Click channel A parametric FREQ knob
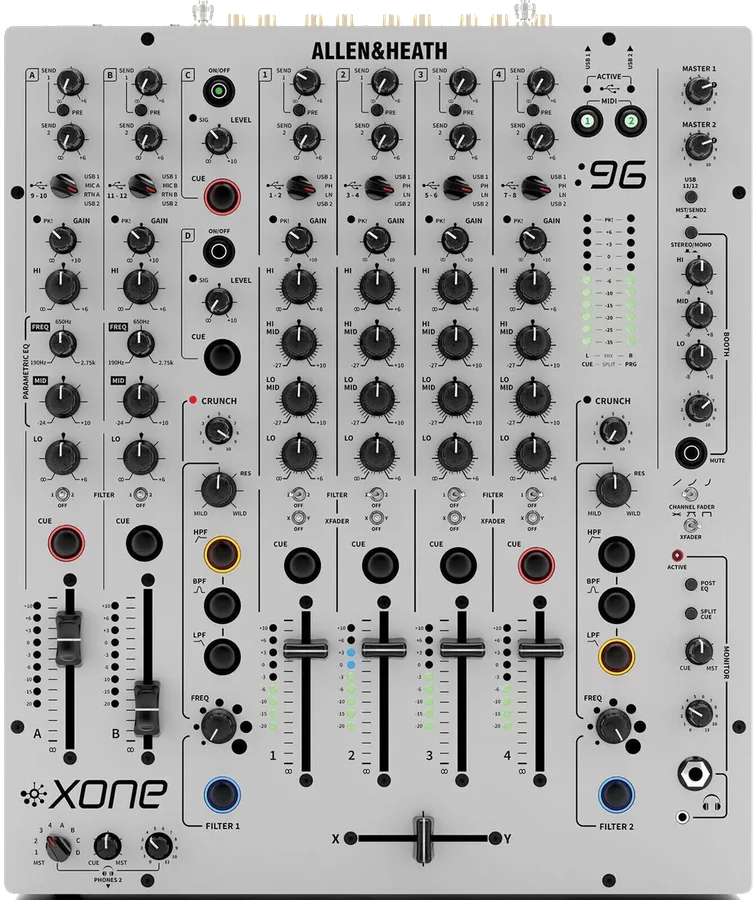Screen dimensions: 754x900 (x=63, y=343)
